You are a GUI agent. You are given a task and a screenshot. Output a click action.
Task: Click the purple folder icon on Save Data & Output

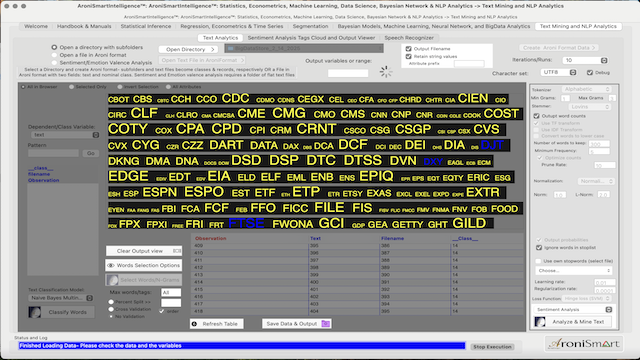coord(325,324)
